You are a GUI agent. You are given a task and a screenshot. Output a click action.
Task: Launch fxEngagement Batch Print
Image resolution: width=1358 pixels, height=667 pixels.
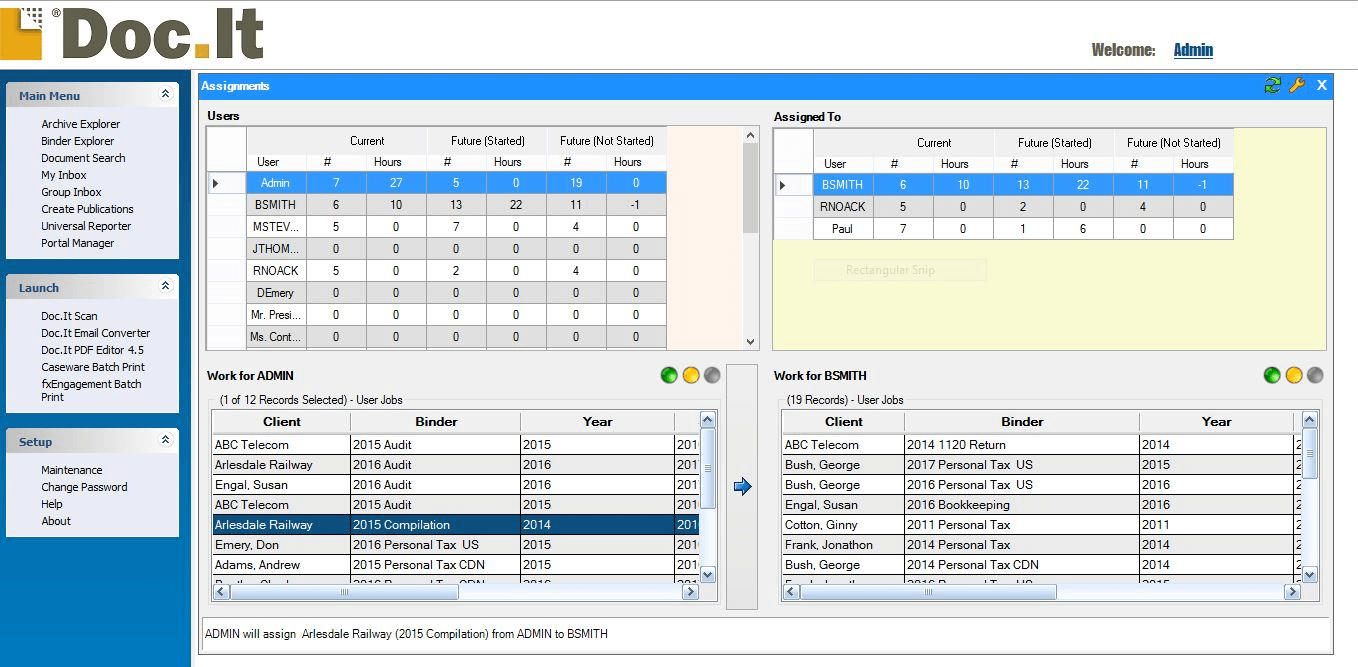pos(91,390)
